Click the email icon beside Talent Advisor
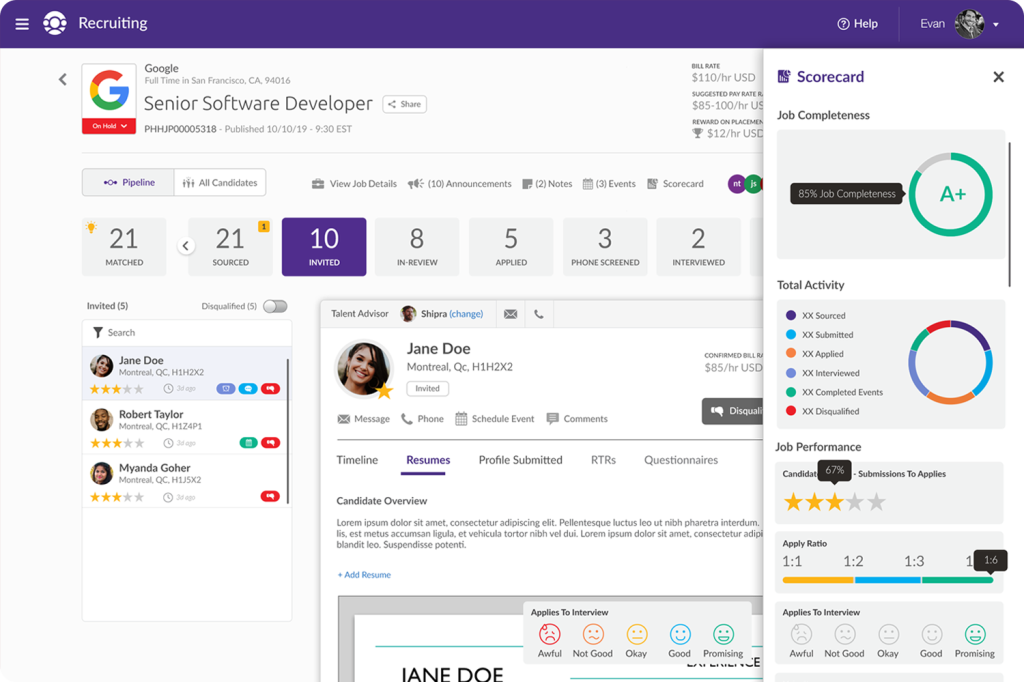1024x682 pixels. point(511,314)
